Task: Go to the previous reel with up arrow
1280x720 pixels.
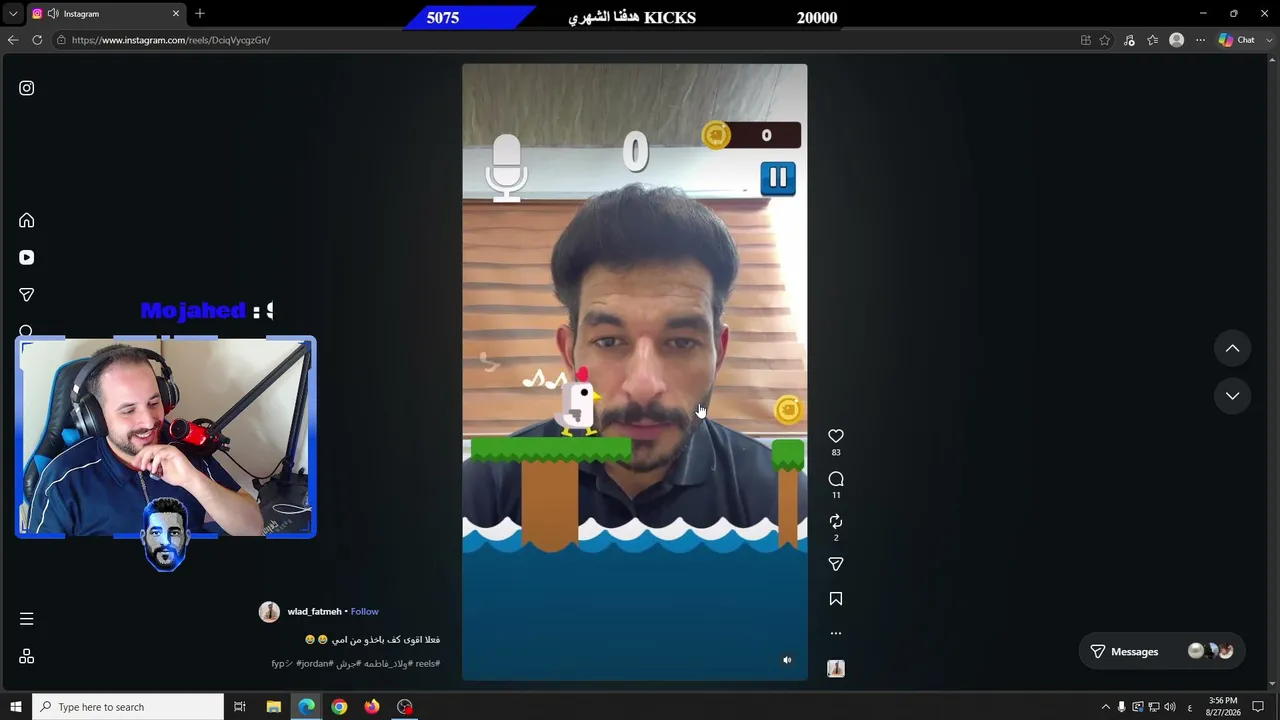Action: [x=1232, y=348]
